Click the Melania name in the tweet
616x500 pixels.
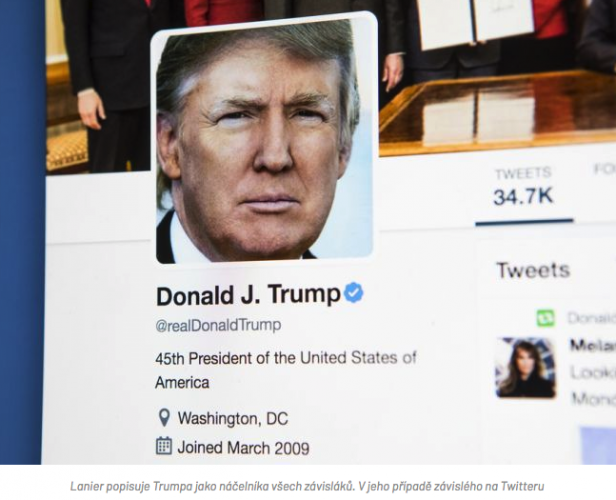pyautogui.click(x=592, y=346)
